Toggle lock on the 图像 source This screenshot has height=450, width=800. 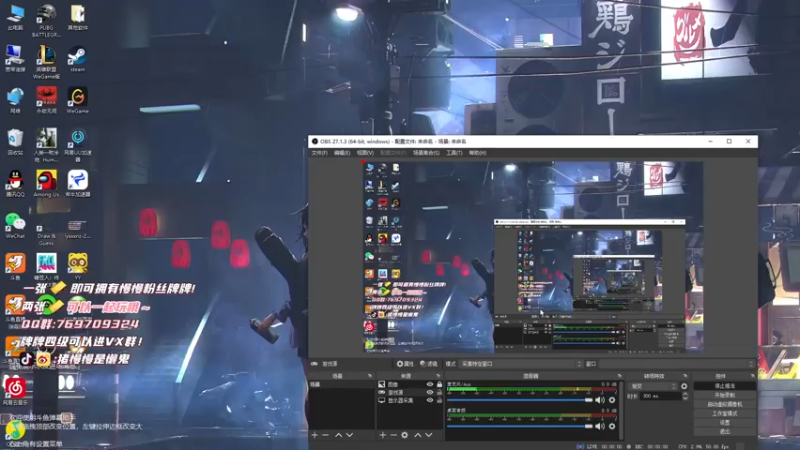click(x=439, y=384)
